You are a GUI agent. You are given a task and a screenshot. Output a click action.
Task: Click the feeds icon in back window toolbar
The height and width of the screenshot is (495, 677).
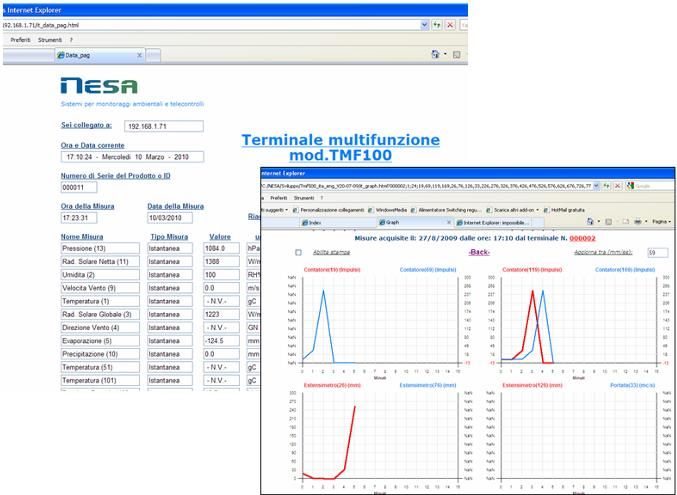(x=457, y=54)
